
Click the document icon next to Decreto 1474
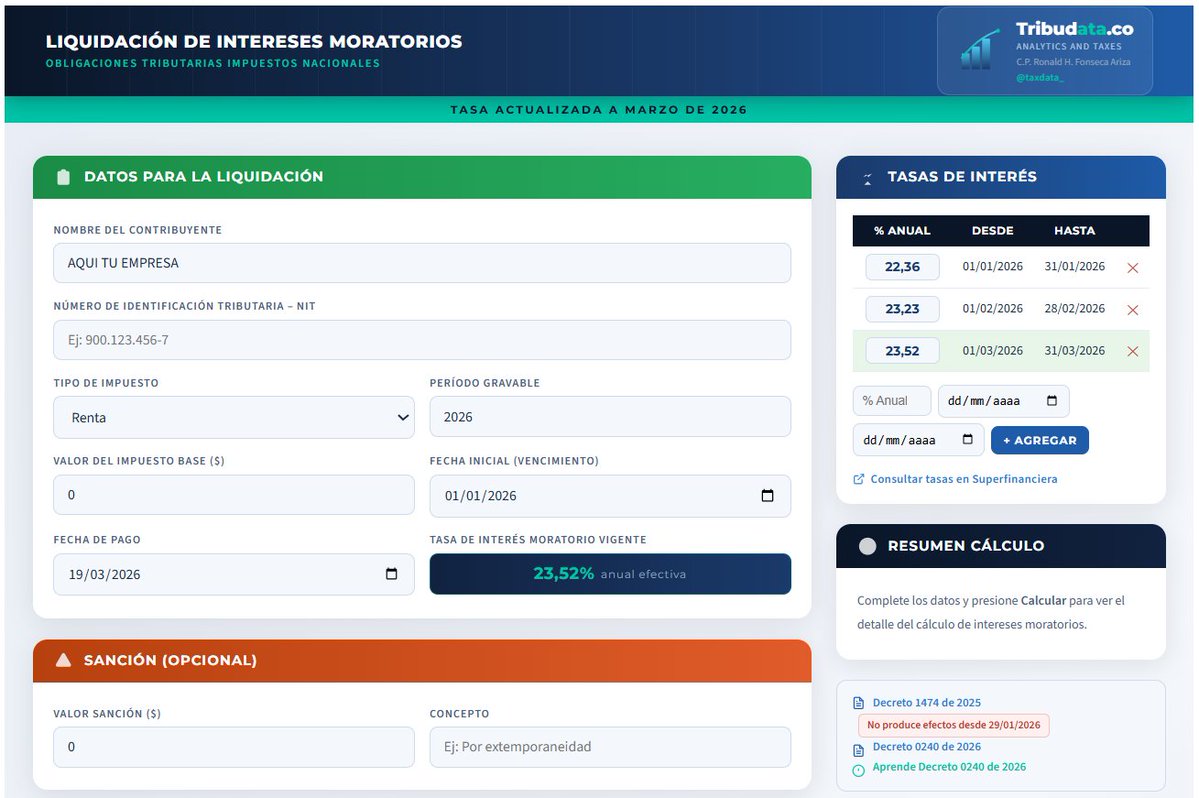click(859, 703)
